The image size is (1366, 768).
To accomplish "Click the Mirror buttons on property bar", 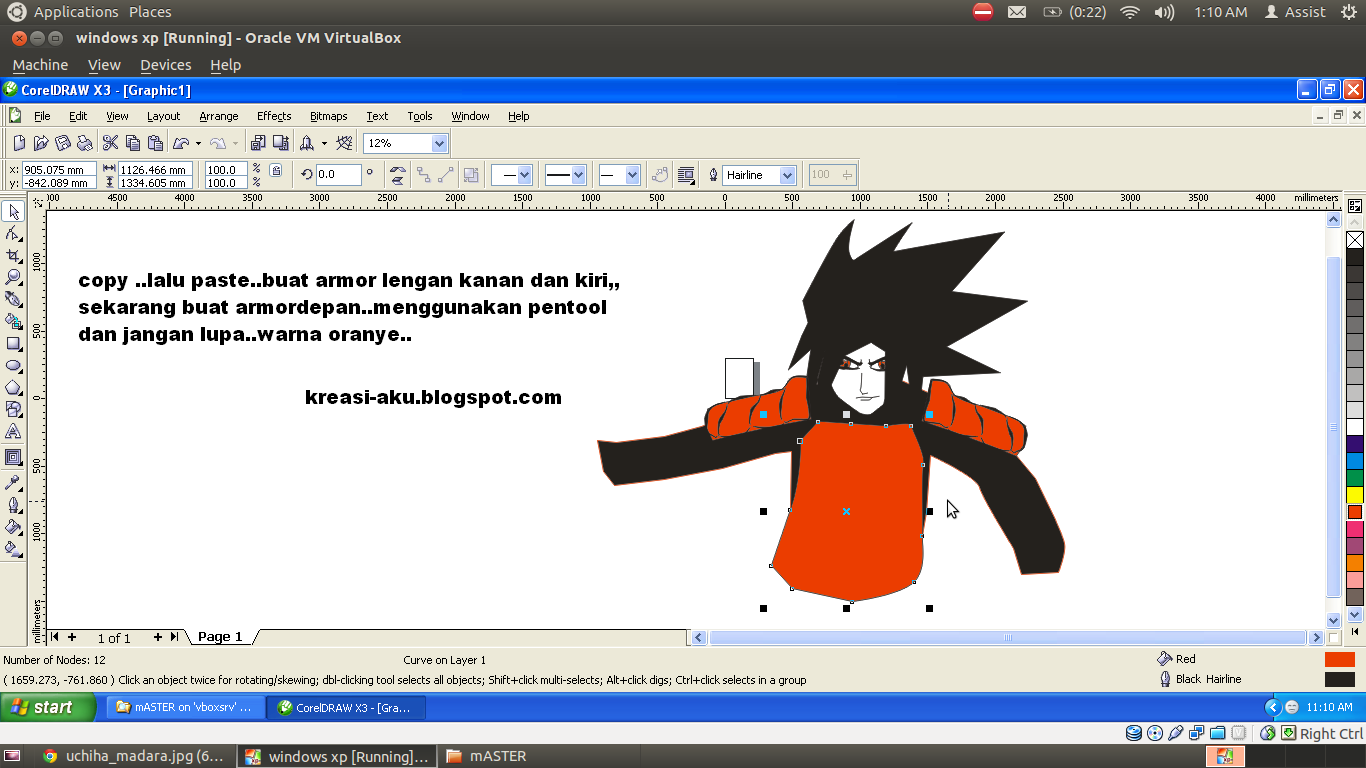I will pyautogui.click(x=397, y=175).
